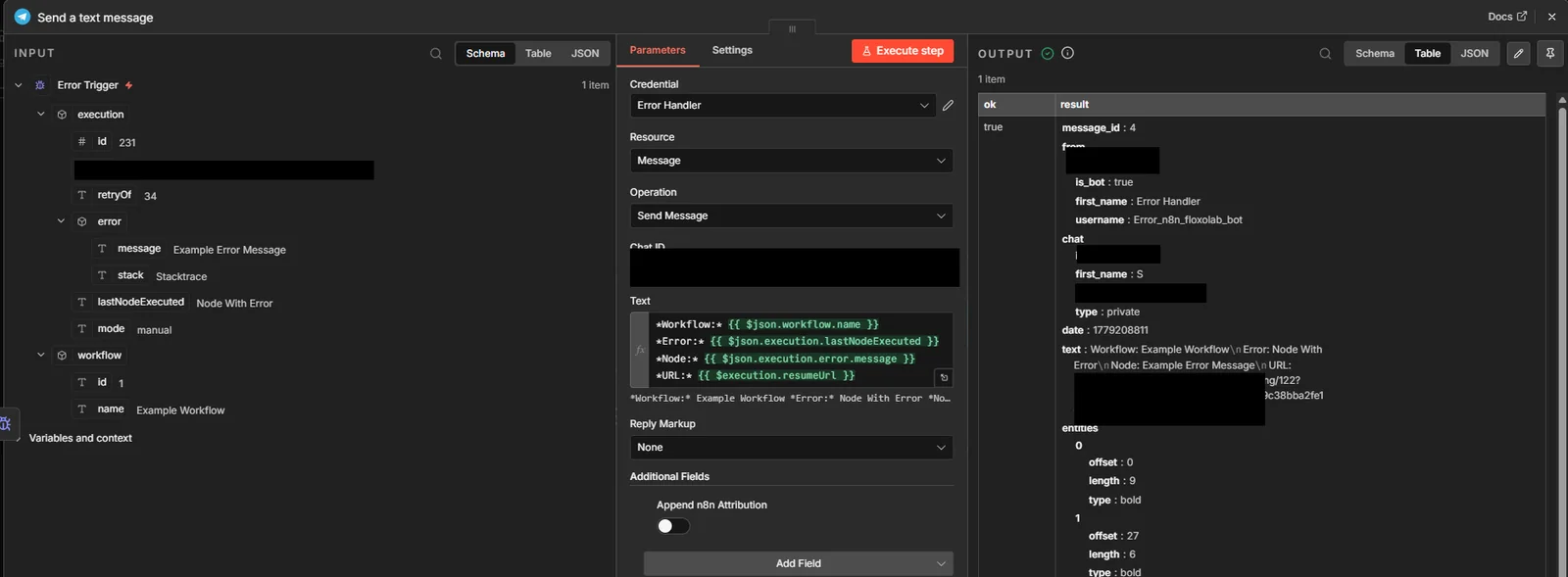Open the search icon in the OUTPUT panel

[x=1325, y=54]
